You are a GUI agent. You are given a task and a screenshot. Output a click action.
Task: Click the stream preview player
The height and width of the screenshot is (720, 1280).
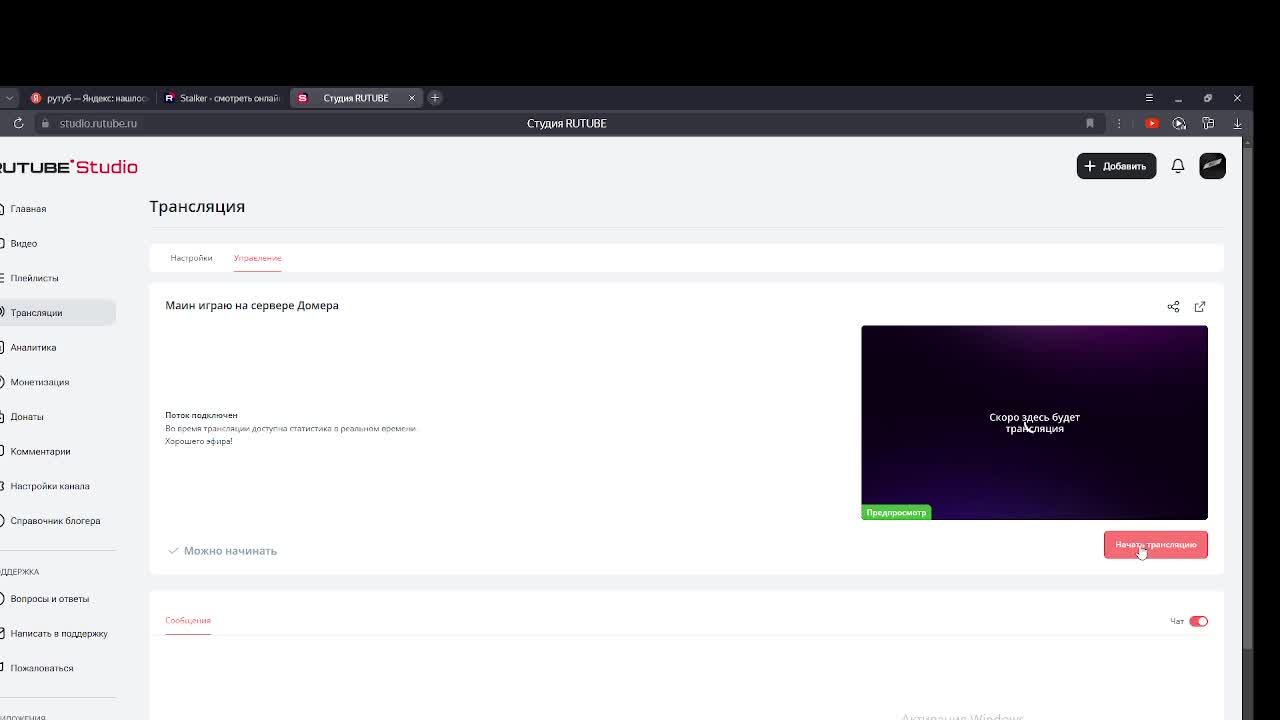[1034, 422]
